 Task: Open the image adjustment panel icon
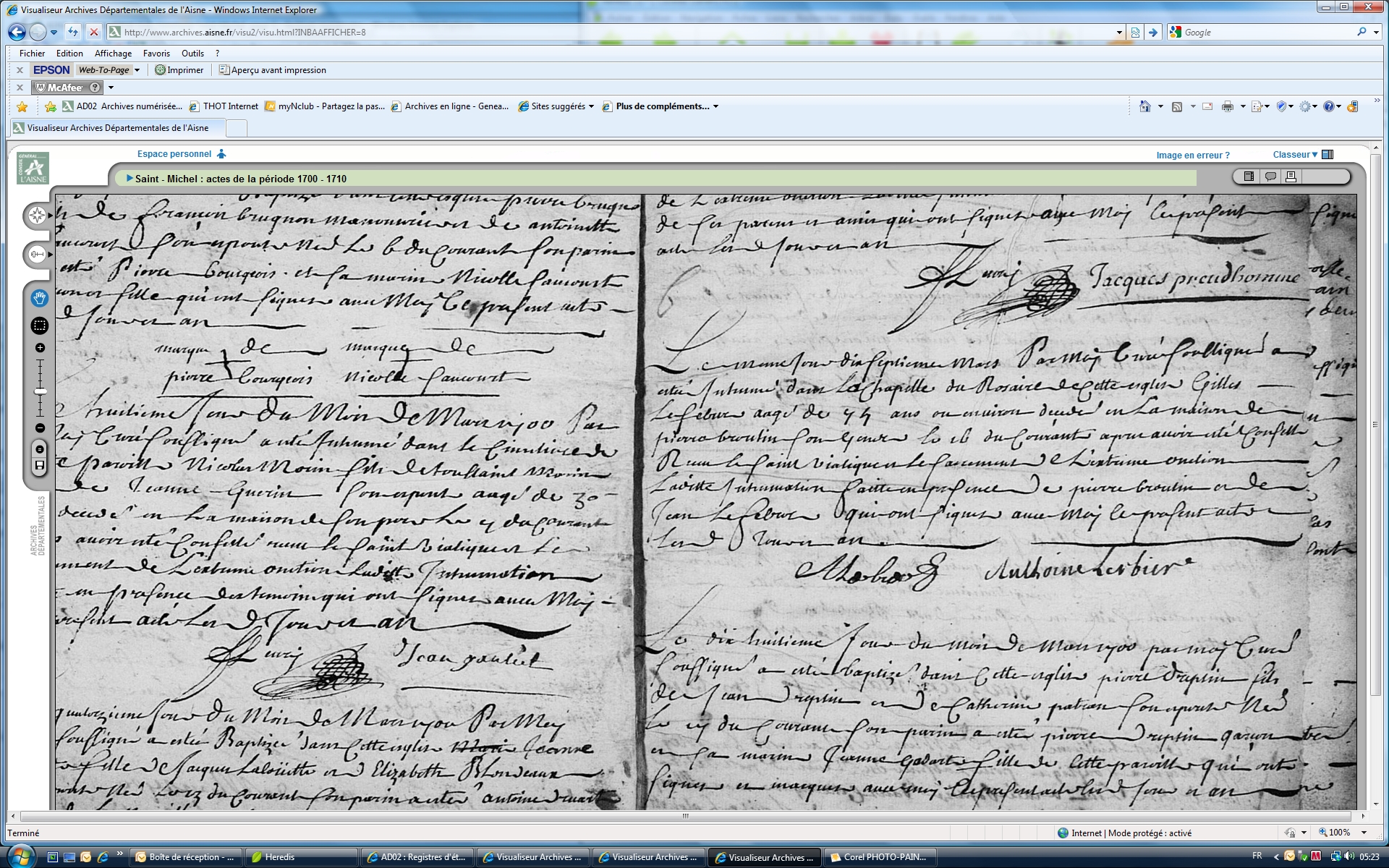37,254
